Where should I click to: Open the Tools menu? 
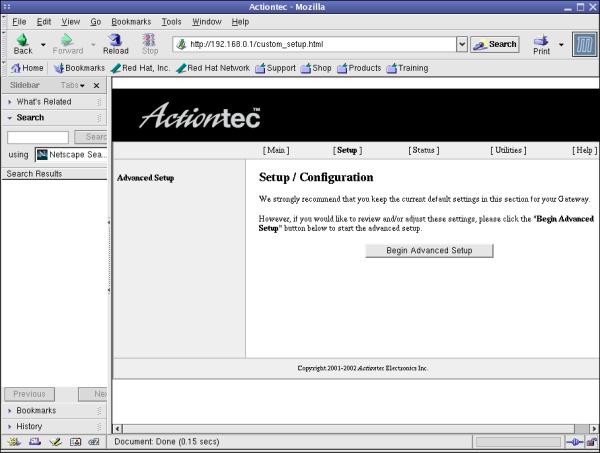[171, 22]
